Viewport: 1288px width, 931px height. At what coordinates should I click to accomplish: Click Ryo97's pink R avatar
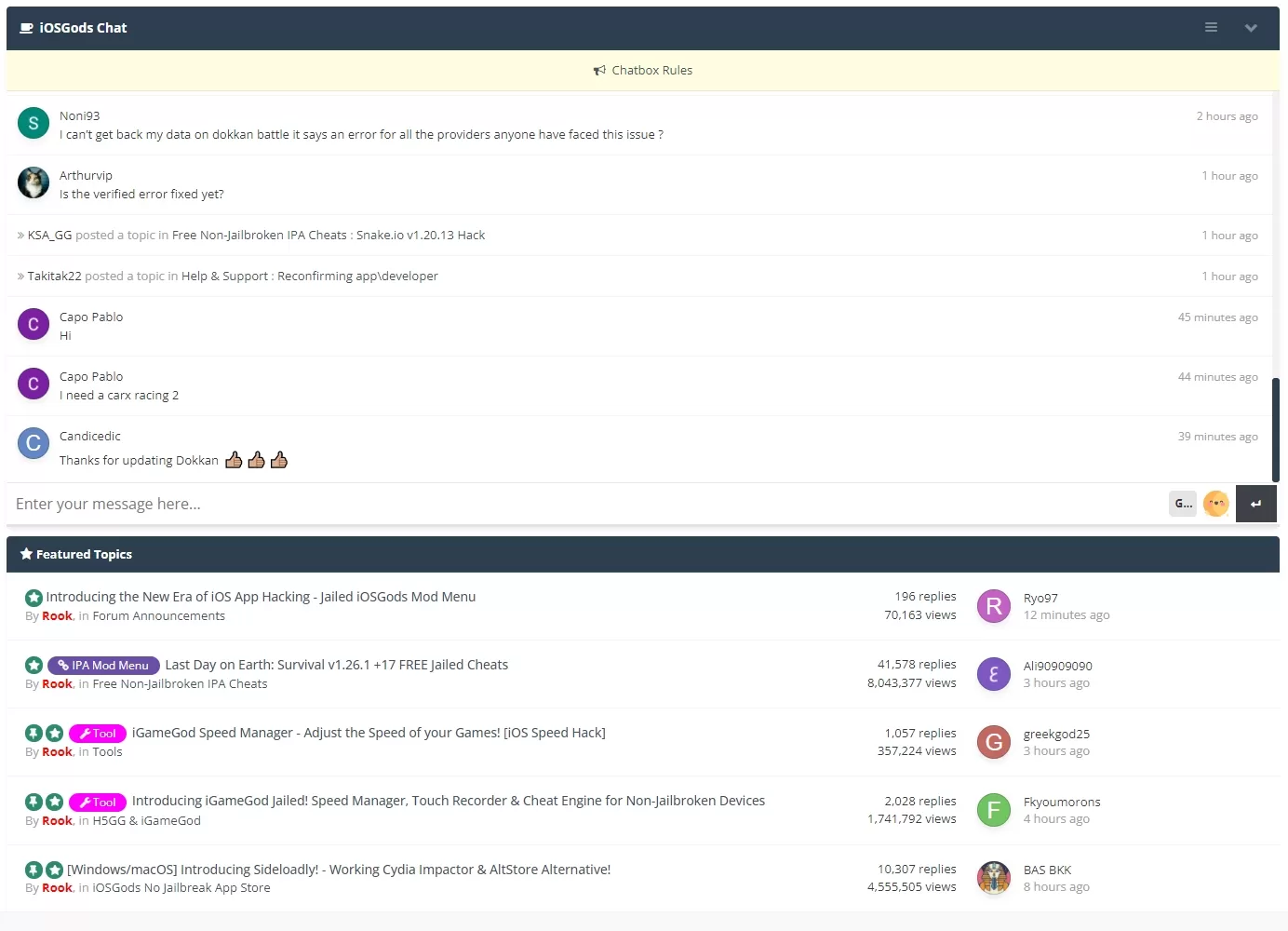pyautogui.click(x=993, y=607)
